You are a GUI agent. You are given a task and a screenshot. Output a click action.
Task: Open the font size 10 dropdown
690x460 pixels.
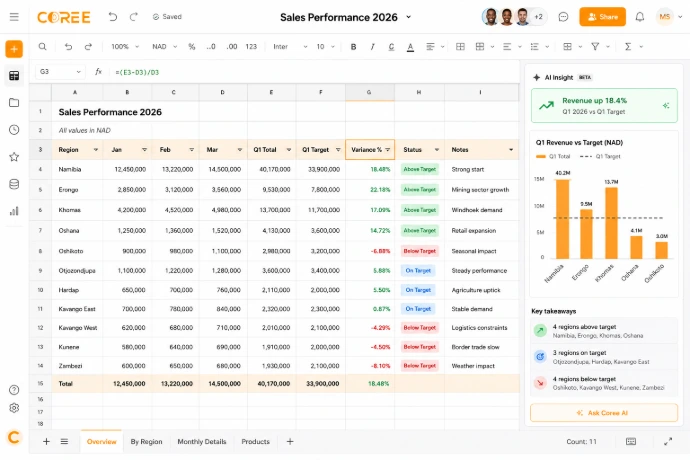326,46
